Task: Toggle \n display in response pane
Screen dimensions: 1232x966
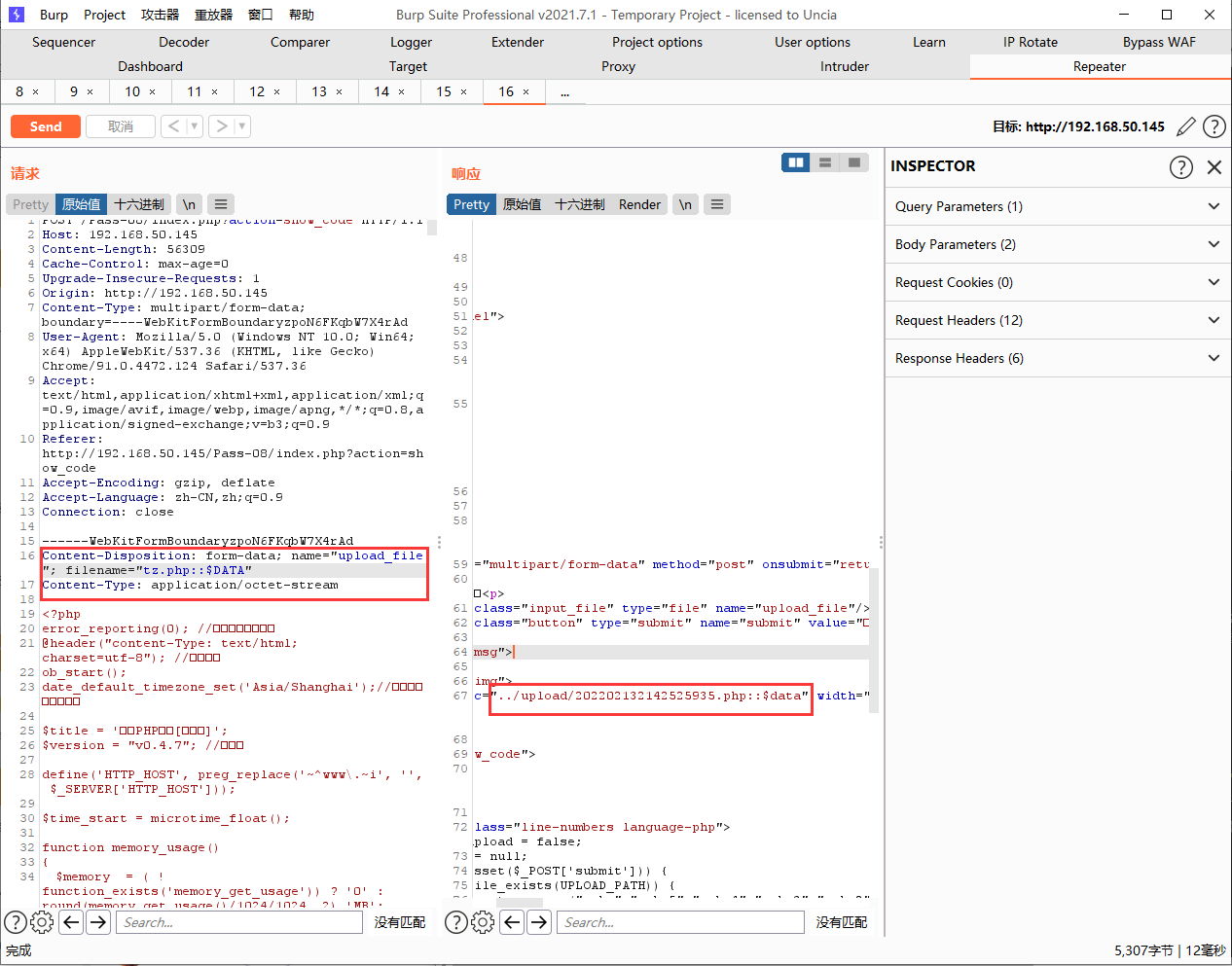Action: tap(685, 204)
